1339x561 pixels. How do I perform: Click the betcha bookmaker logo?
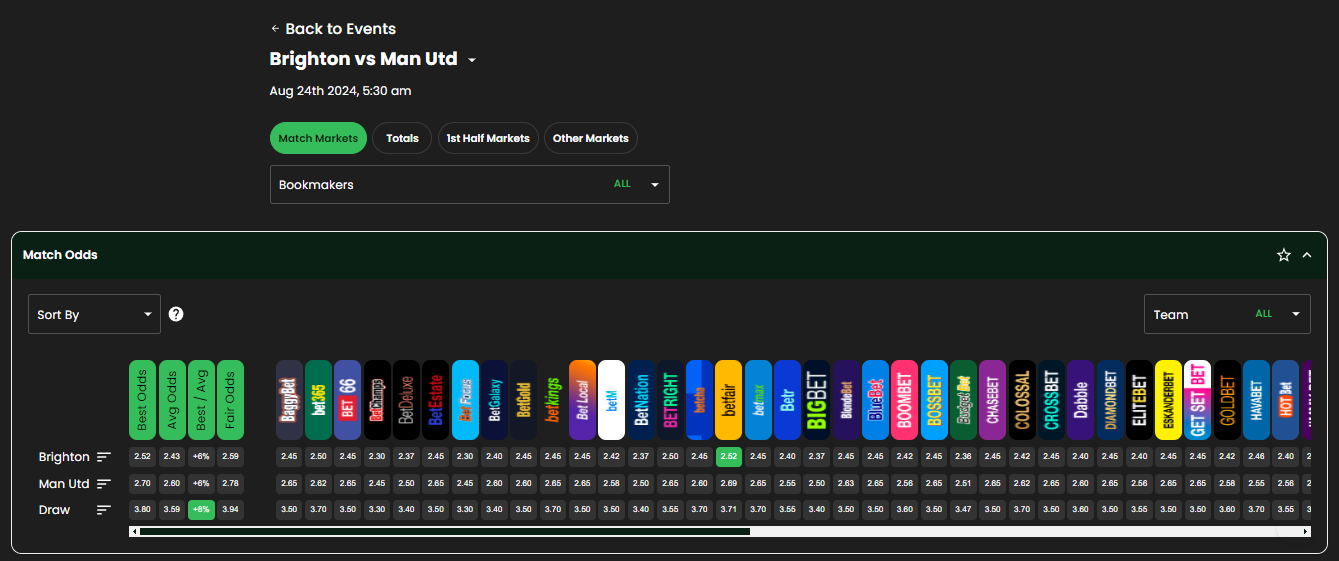click(x=699, y=400)
